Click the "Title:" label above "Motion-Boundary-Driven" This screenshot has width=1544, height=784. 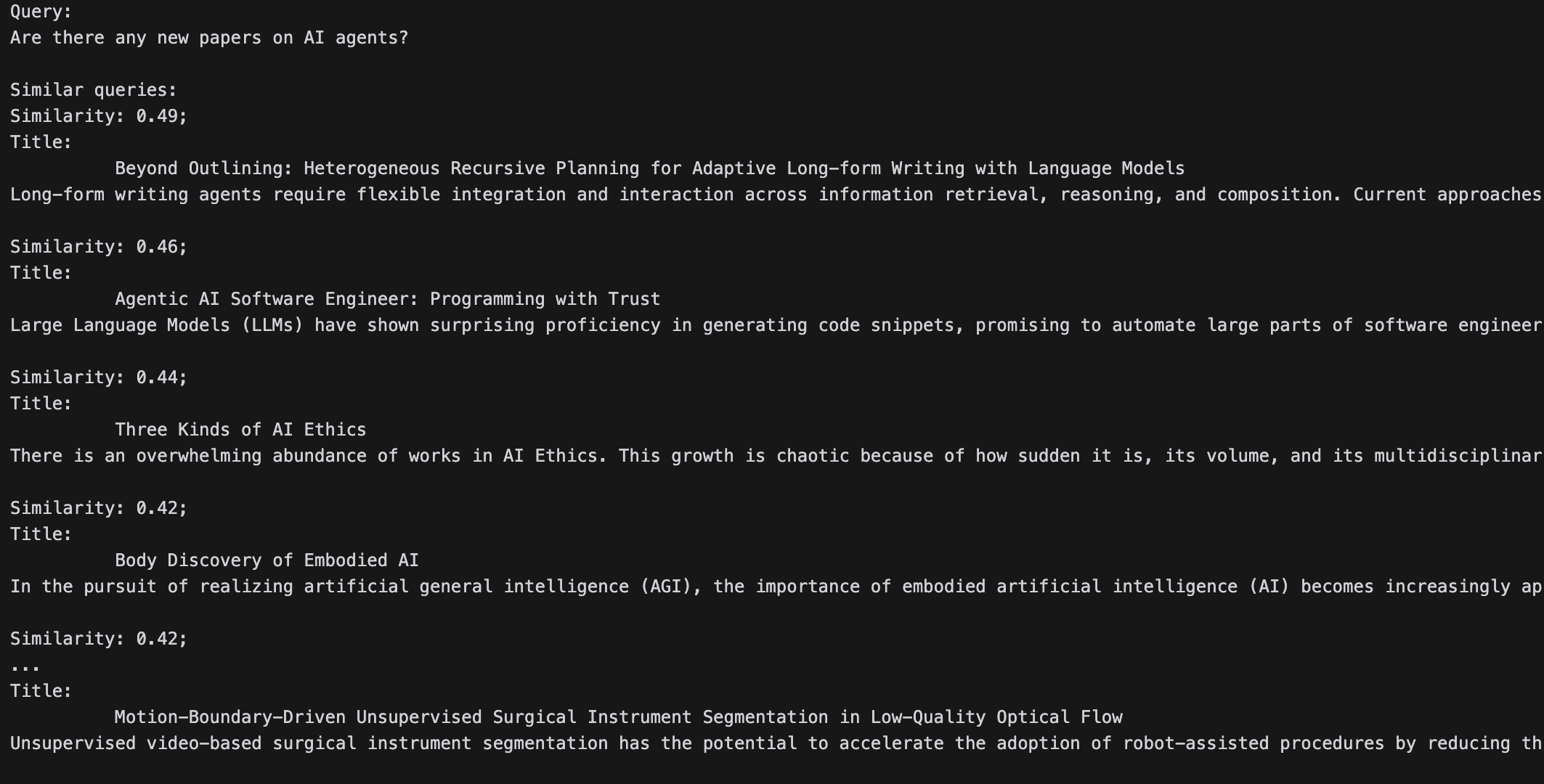click(x=41, y=691)
